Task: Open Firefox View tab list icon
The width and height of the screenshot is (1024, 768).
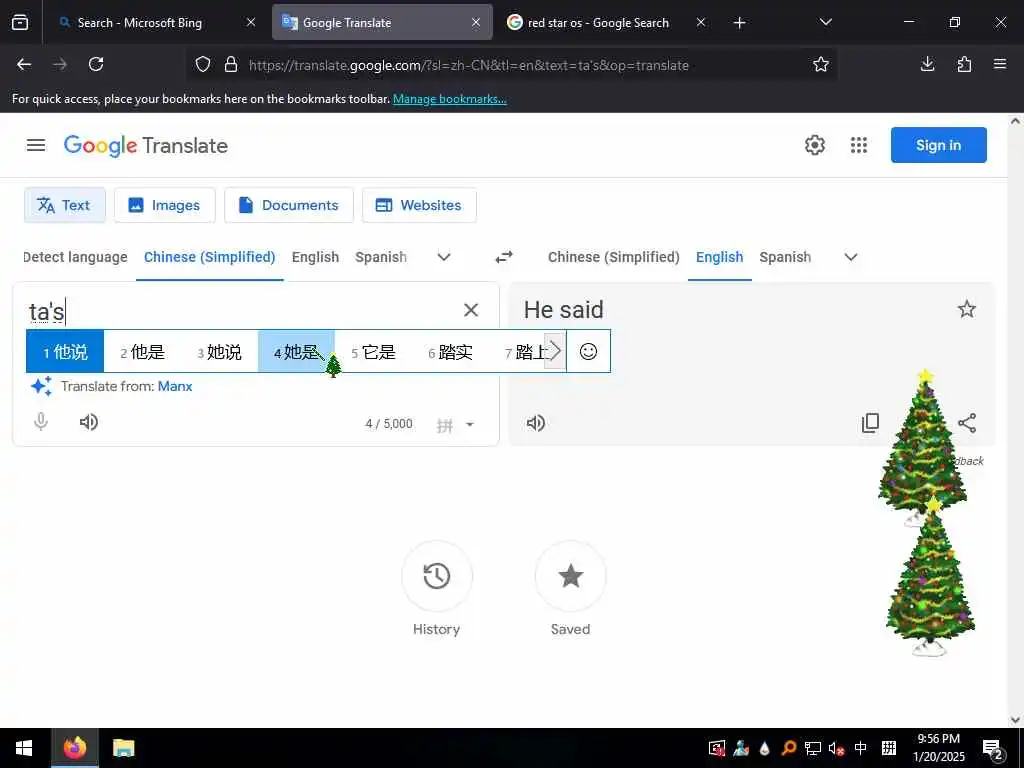Action: point(20,23)
